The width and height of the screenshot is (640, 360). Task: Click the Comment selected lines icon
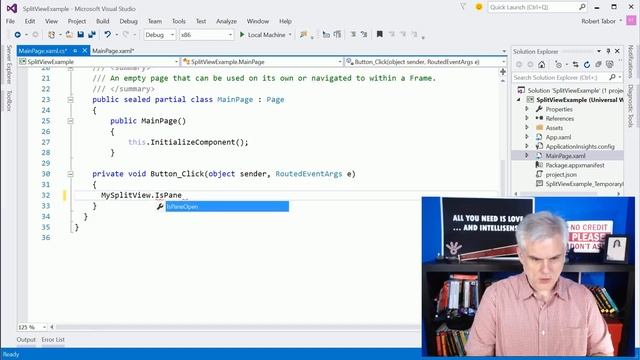pos(353,35)
